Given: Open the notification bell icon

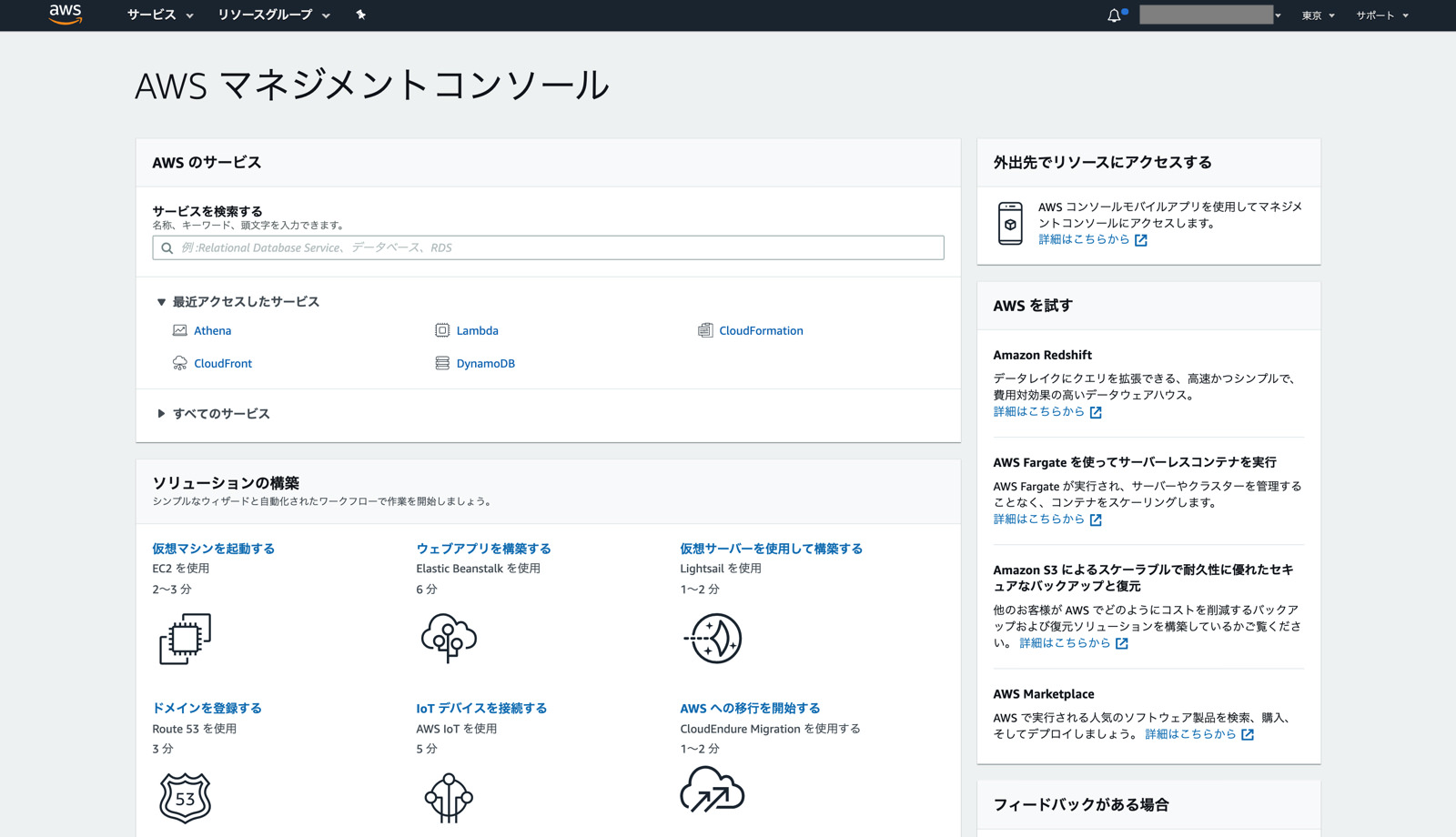Looking at the screenshot, I should pos(1114,15).
